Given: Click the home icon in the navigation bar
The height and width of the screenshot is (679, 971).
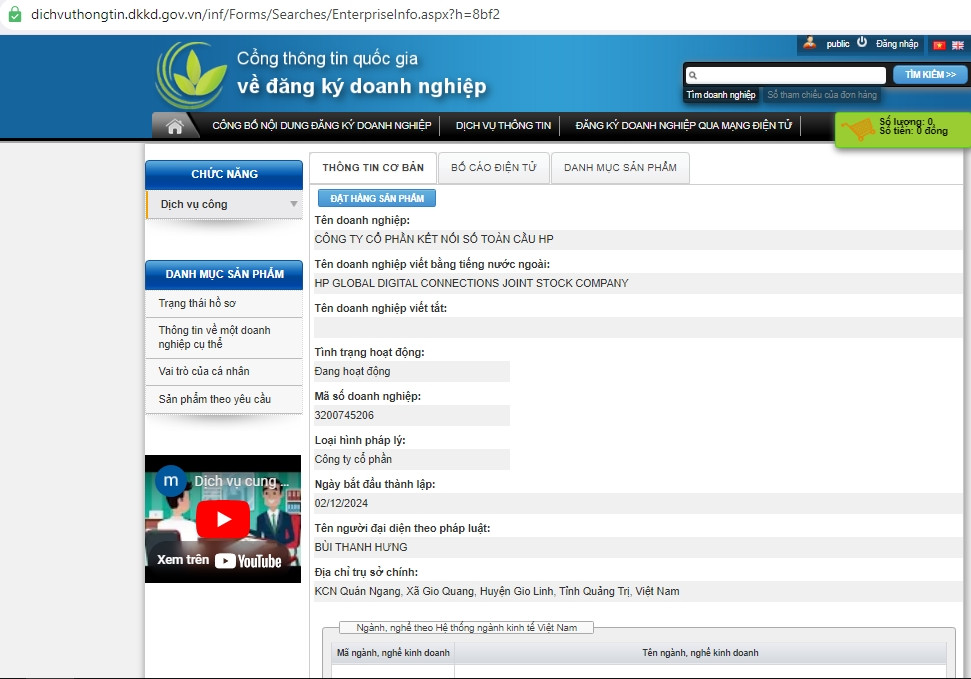Looking at the screenshot, I should [175, 124].
